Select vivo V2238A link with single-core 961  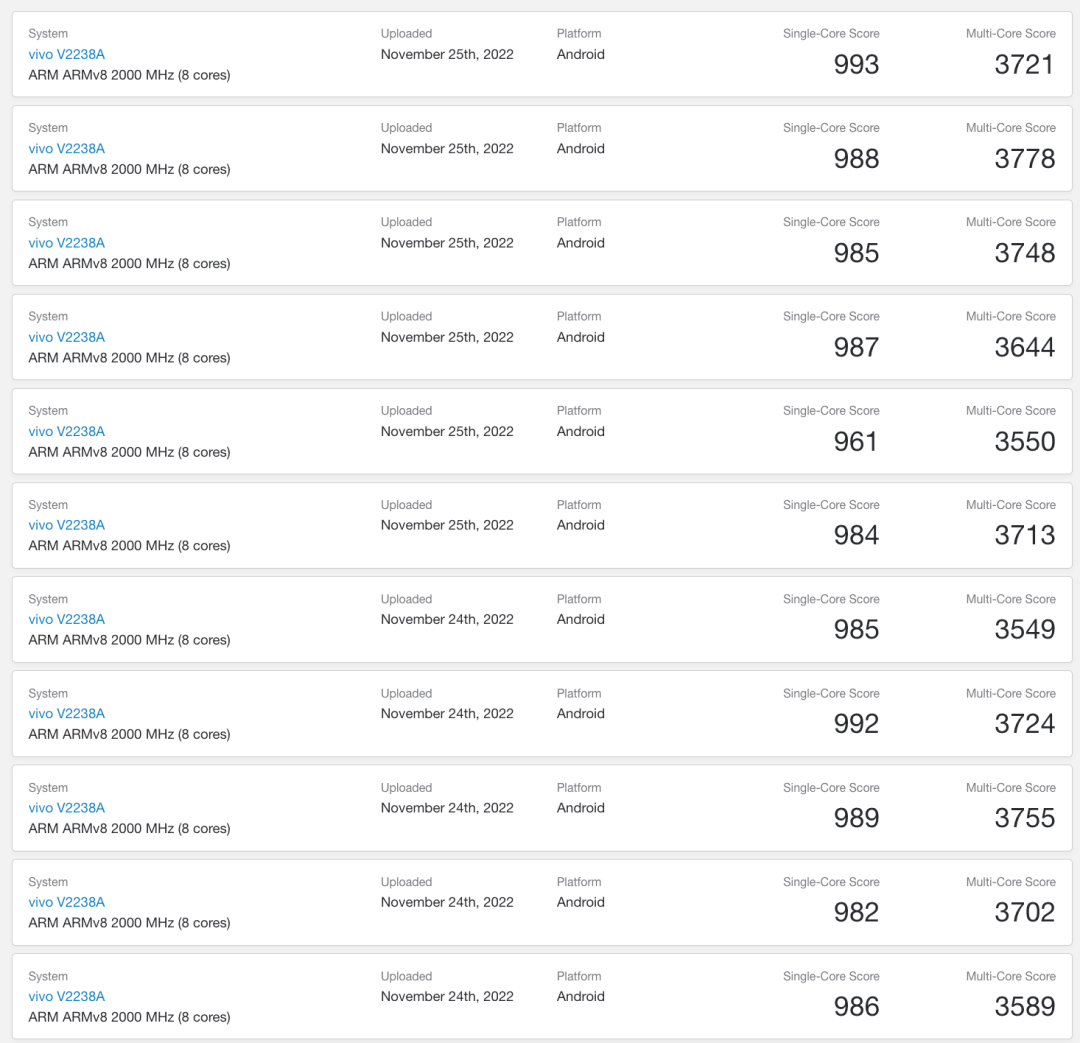[x=66, y=431]
